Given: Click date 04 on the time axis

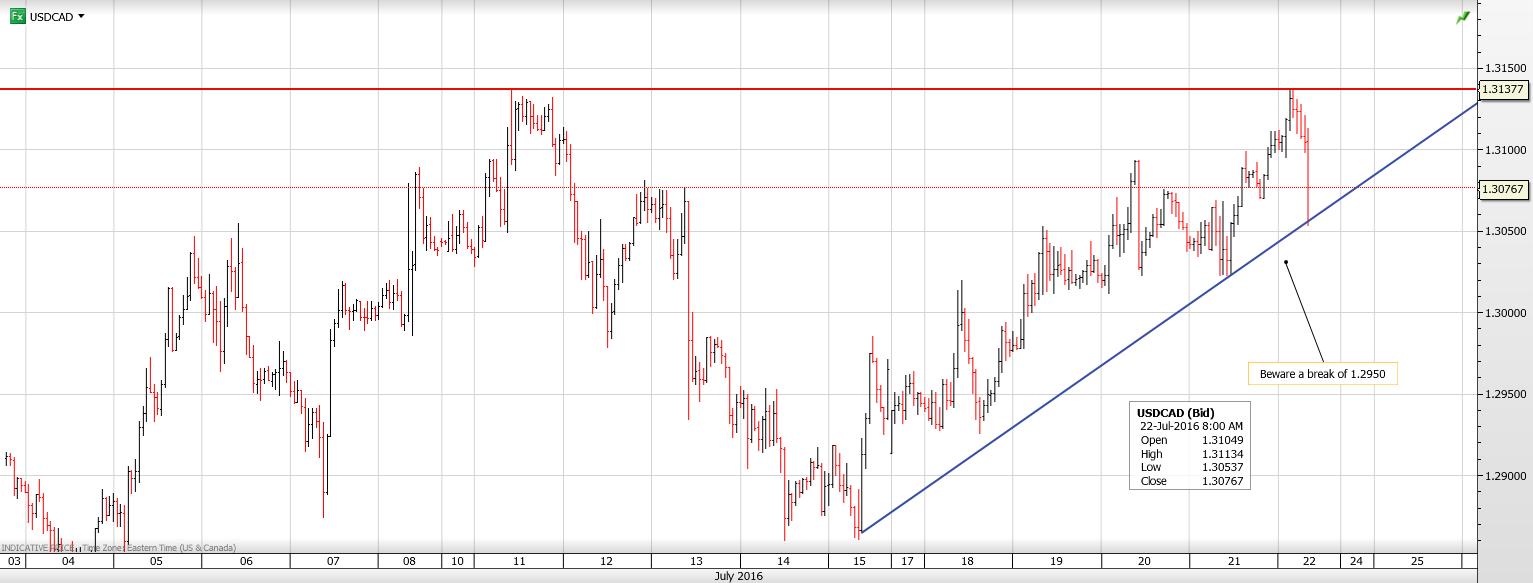Looking at the screenshot, I should (x=68, y=562).
